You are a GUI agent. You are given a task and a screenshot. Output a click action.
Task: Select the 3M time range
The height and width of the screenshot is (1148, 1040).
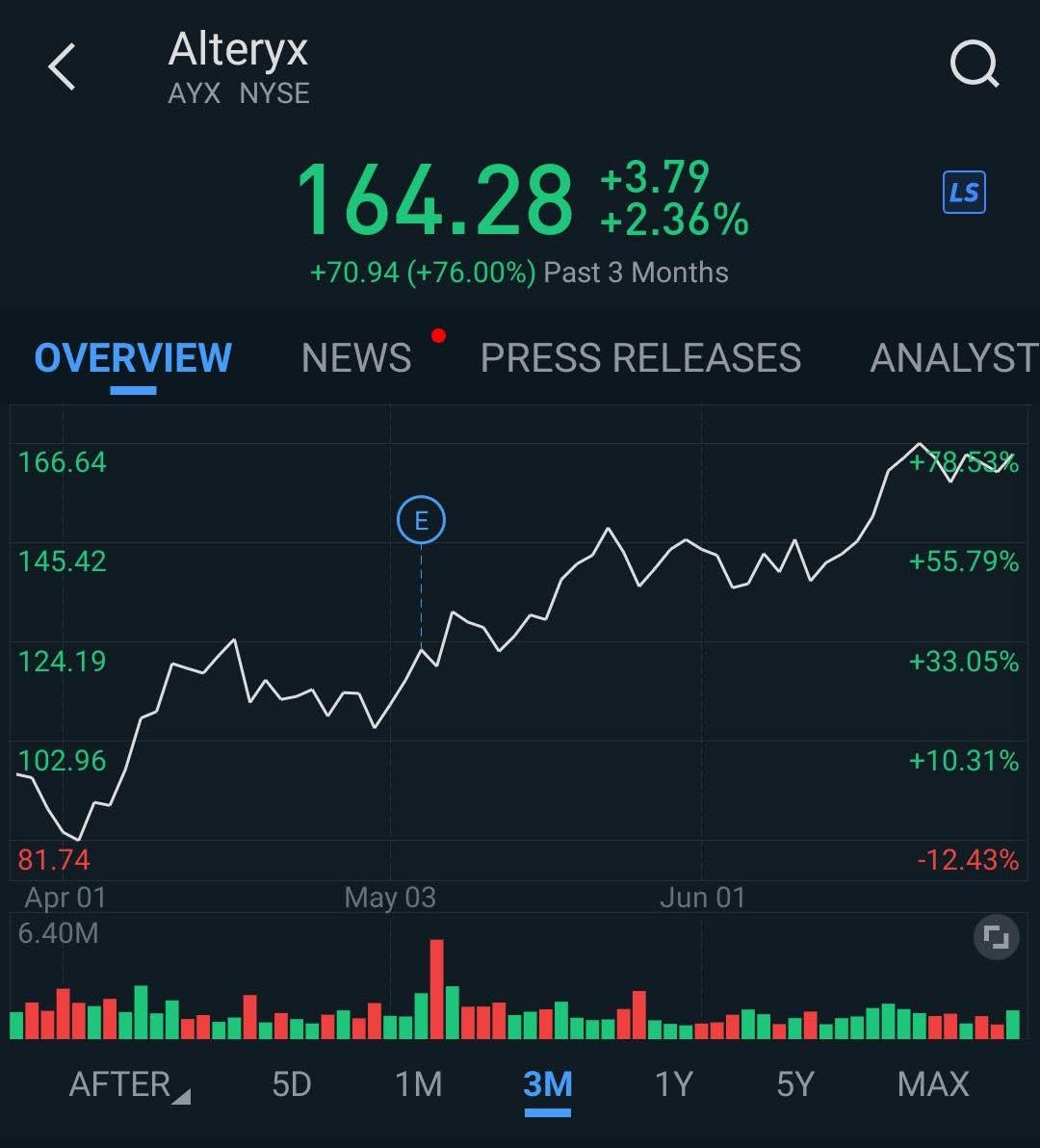point(548,1084)
